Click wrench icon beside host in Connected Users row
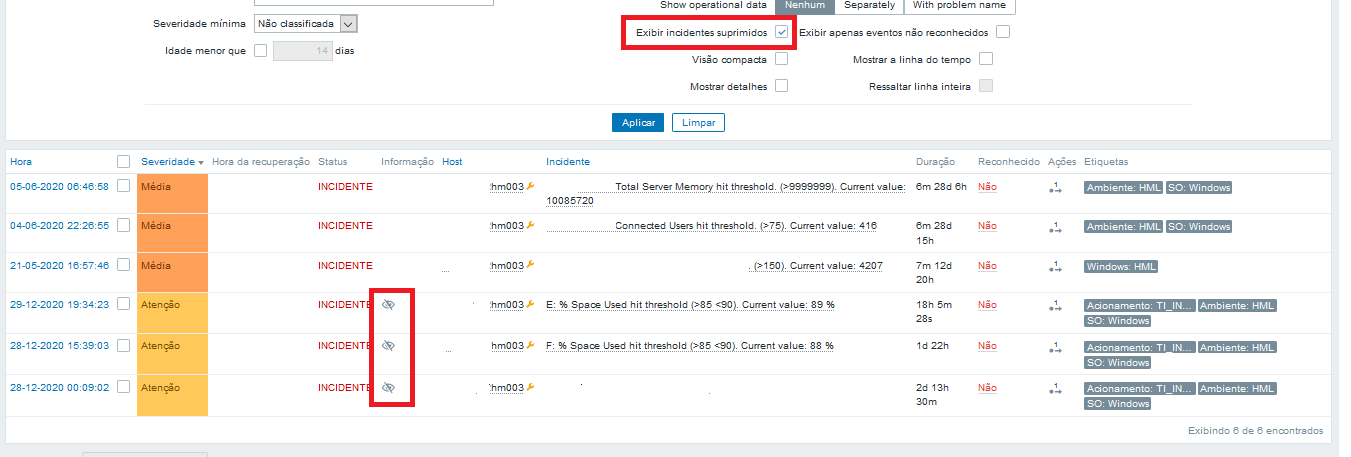 pyautogui.click(x=531, y=226)
